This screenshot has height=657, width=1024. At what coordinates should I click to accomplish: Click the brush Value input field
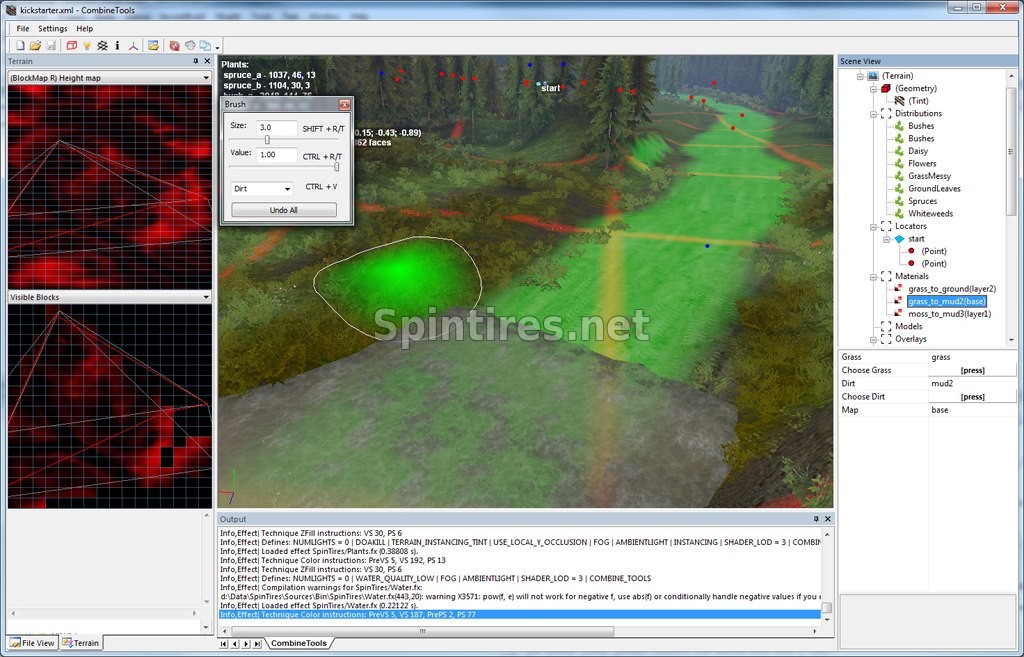point(276,155)
